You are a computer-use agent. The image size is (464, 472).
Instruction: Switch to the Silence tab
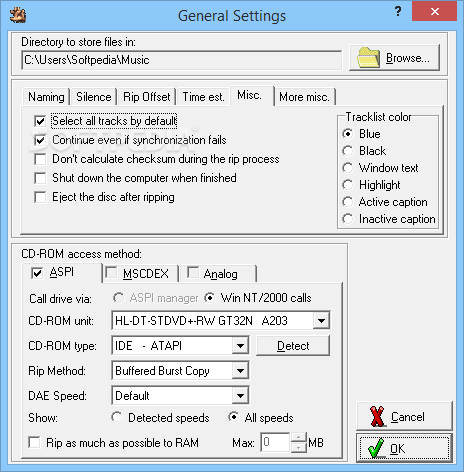(94, 97)
